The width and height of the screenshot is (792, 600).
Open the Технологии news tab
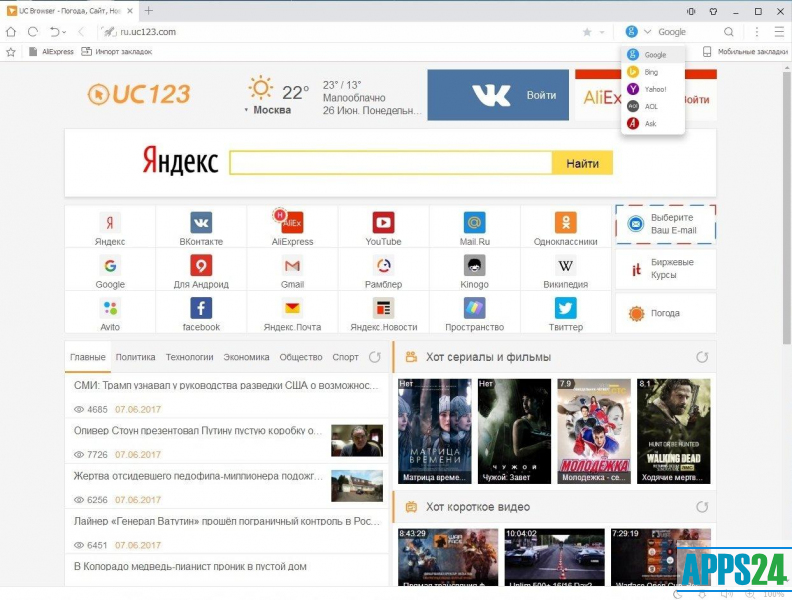point(189,357)
